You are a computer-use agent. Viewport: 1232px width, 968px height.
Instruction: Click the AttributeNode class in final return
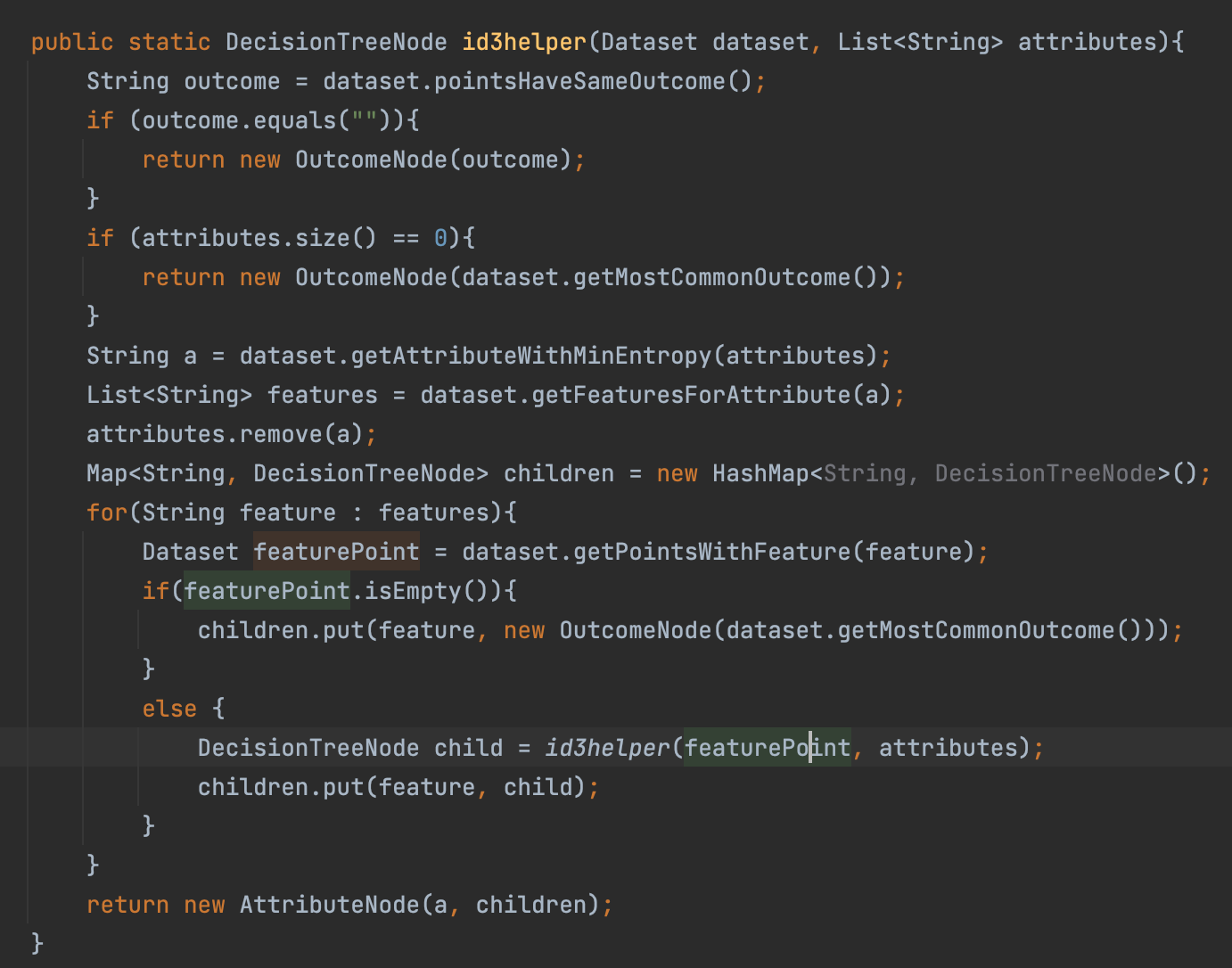pos(329,905)
